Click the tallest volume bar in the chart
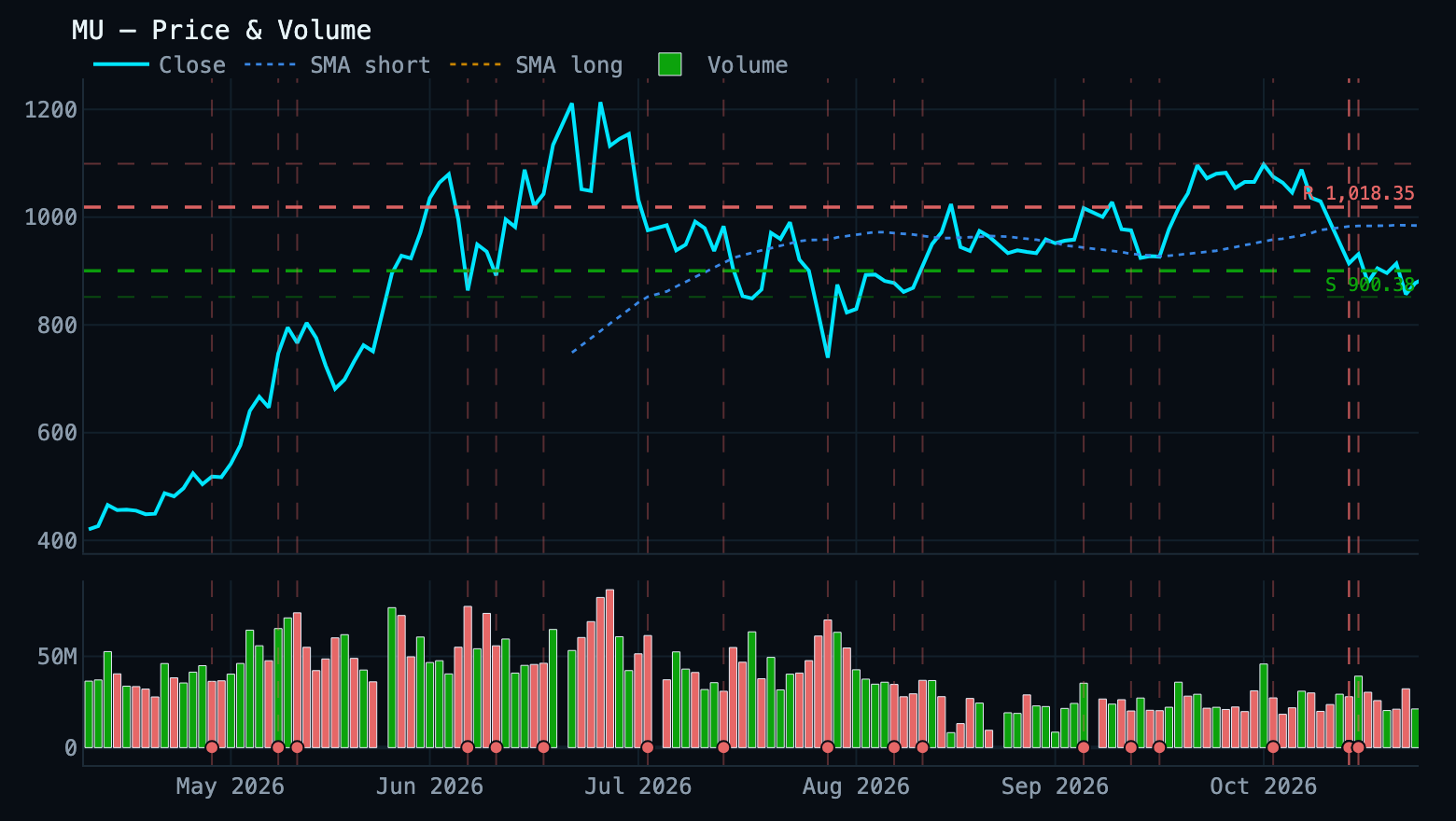The height and width of the screenshot is (821, 1456). click(x=610, y=669)
